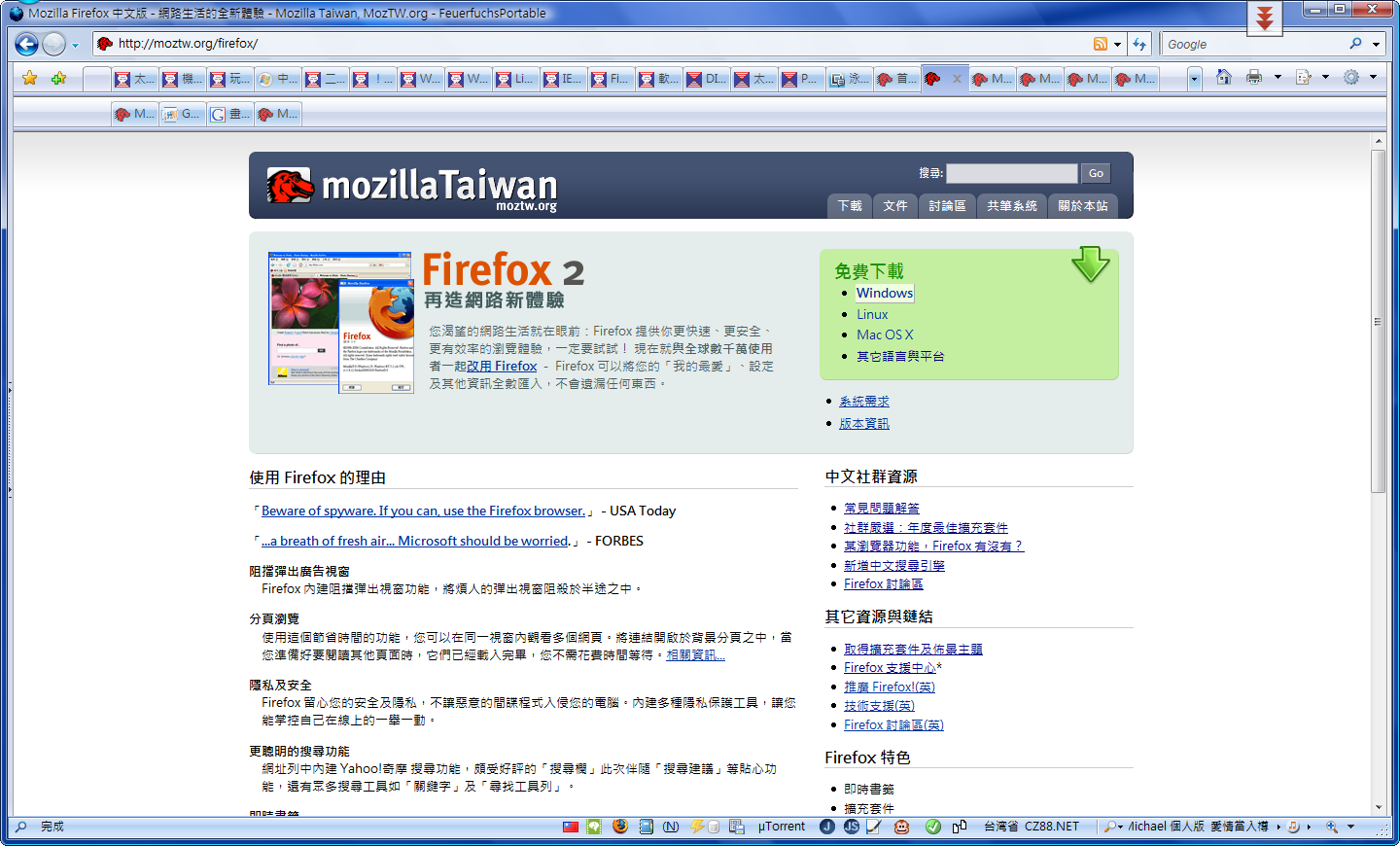Switch to the '軟...' tab
Viewport: 1400px width, 846px height.
[x=659, y=79]
